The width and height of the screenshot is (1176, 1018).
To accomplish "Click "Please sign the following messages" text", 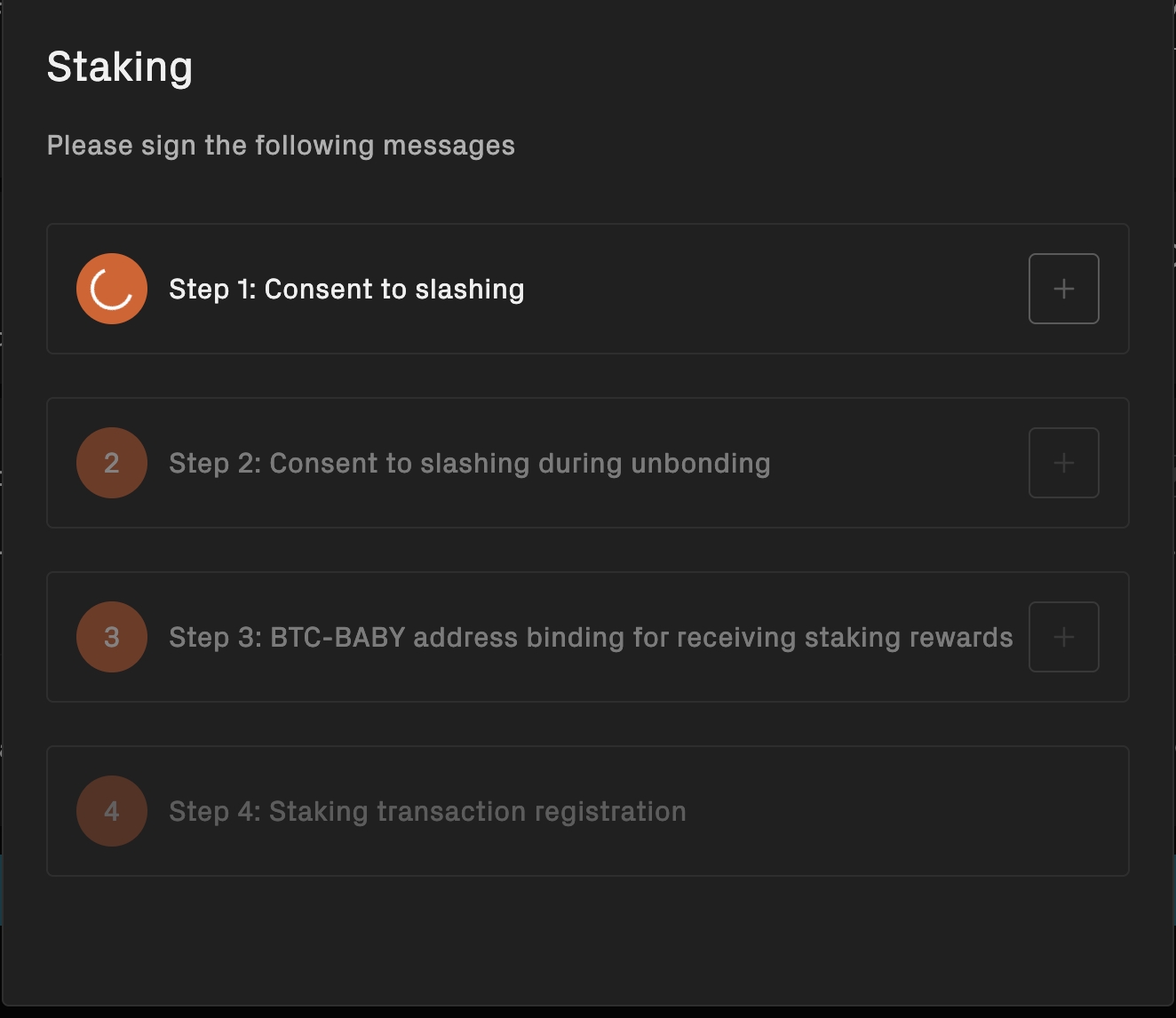I will coord(281,146).
